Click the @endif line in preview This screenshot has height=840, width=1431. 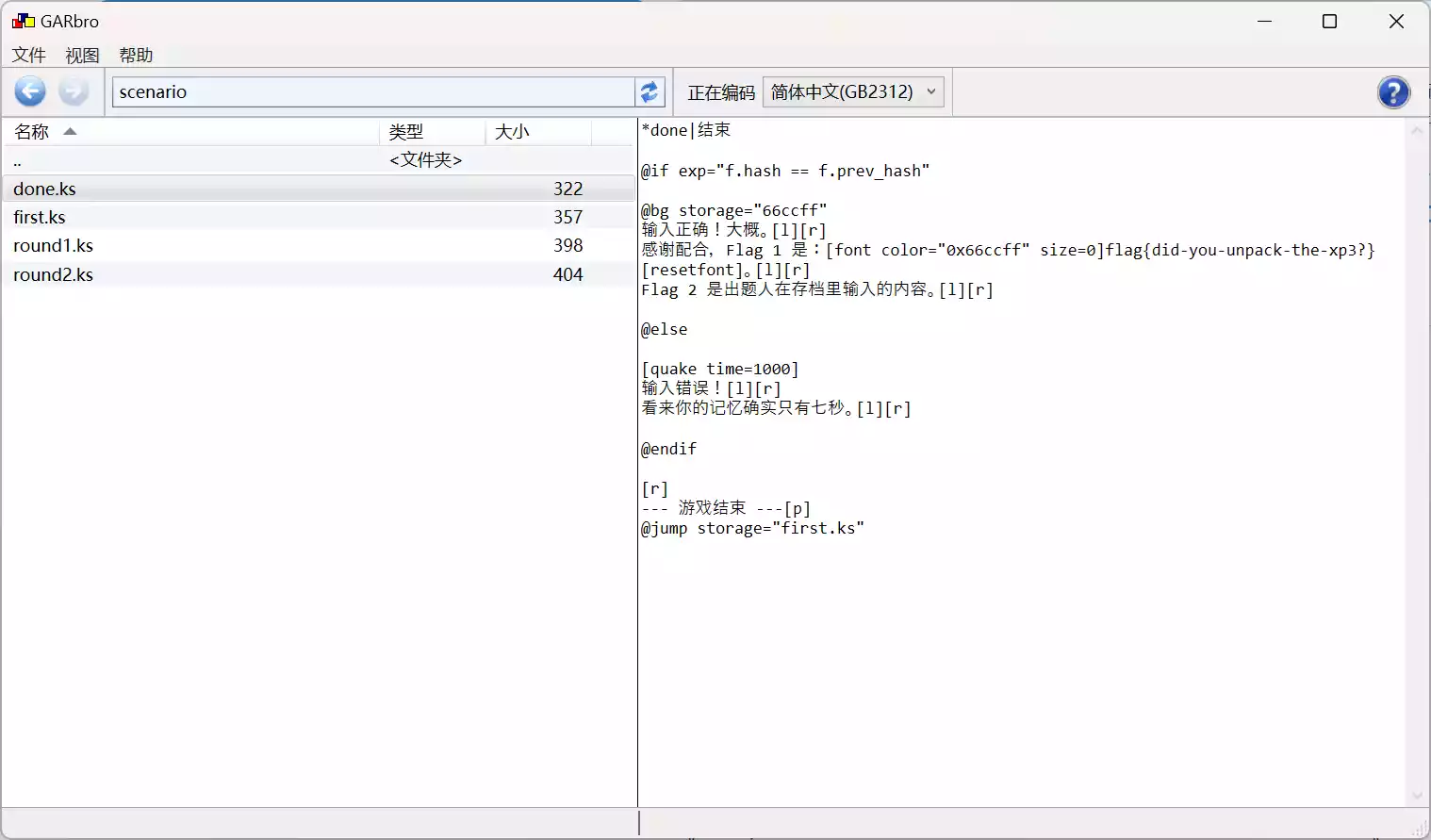point(669,449)
